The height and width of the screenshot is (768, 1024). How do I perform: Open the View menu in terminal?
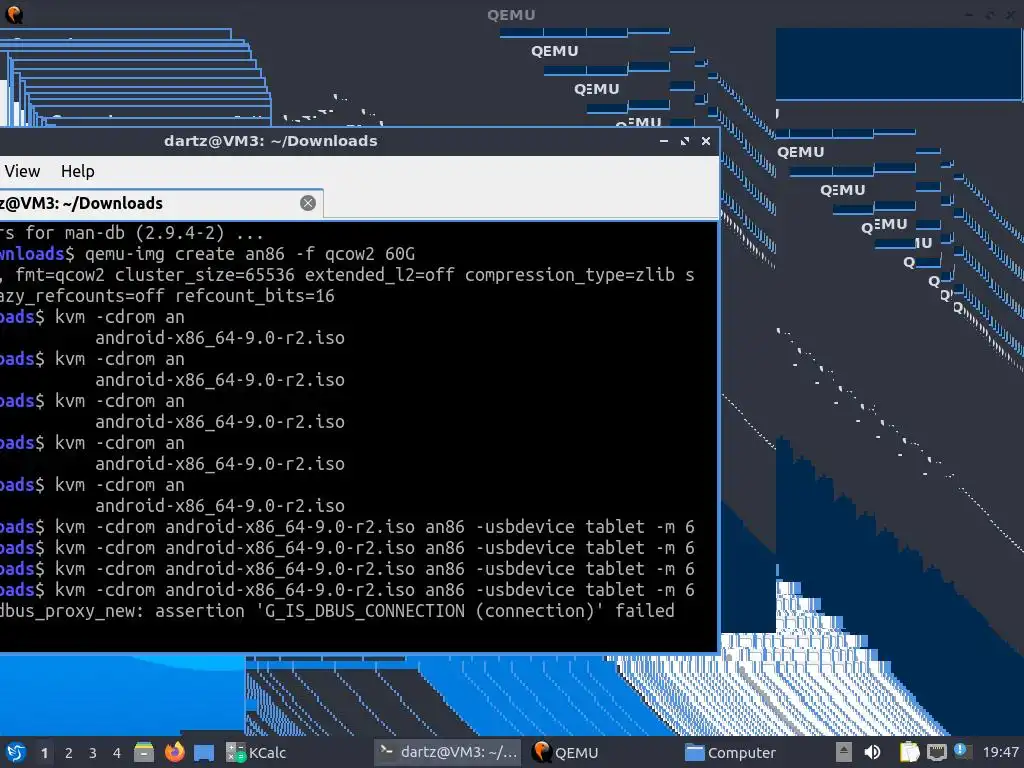22,171
